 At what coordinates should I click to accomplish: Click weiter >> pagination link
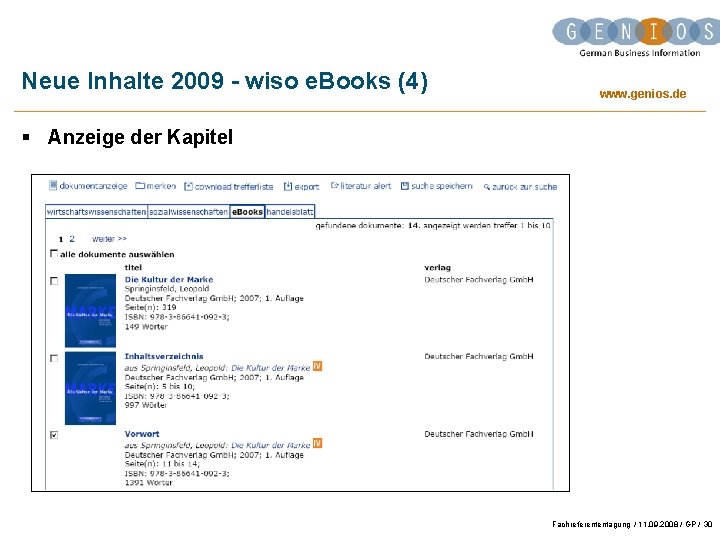[109, 239]
